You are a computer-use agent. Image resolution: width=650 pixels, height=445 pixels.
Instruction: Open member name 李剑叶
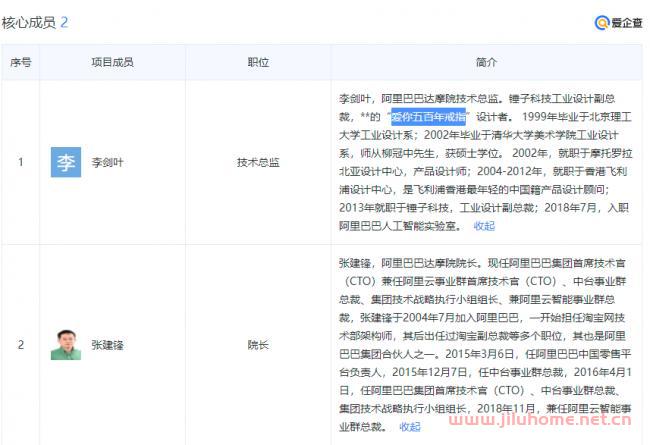point(111,162)
